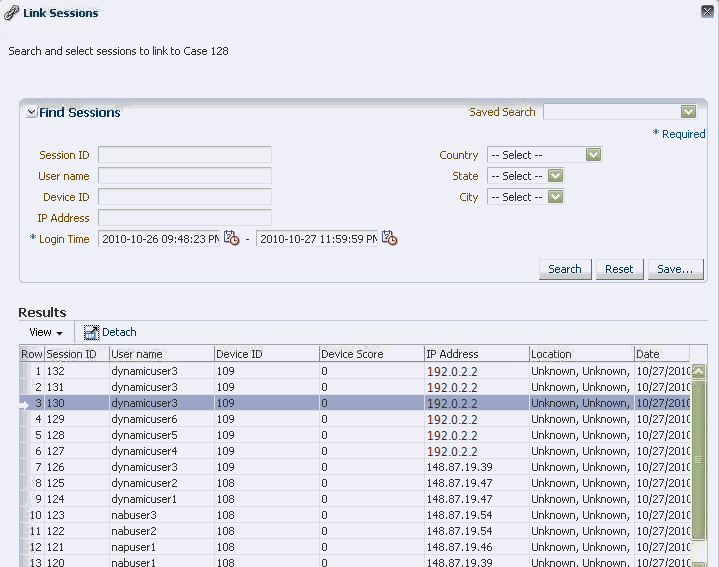This screenshot has width=719, height=567.
Task: Open the Country select dropdown
Action: 593,155
